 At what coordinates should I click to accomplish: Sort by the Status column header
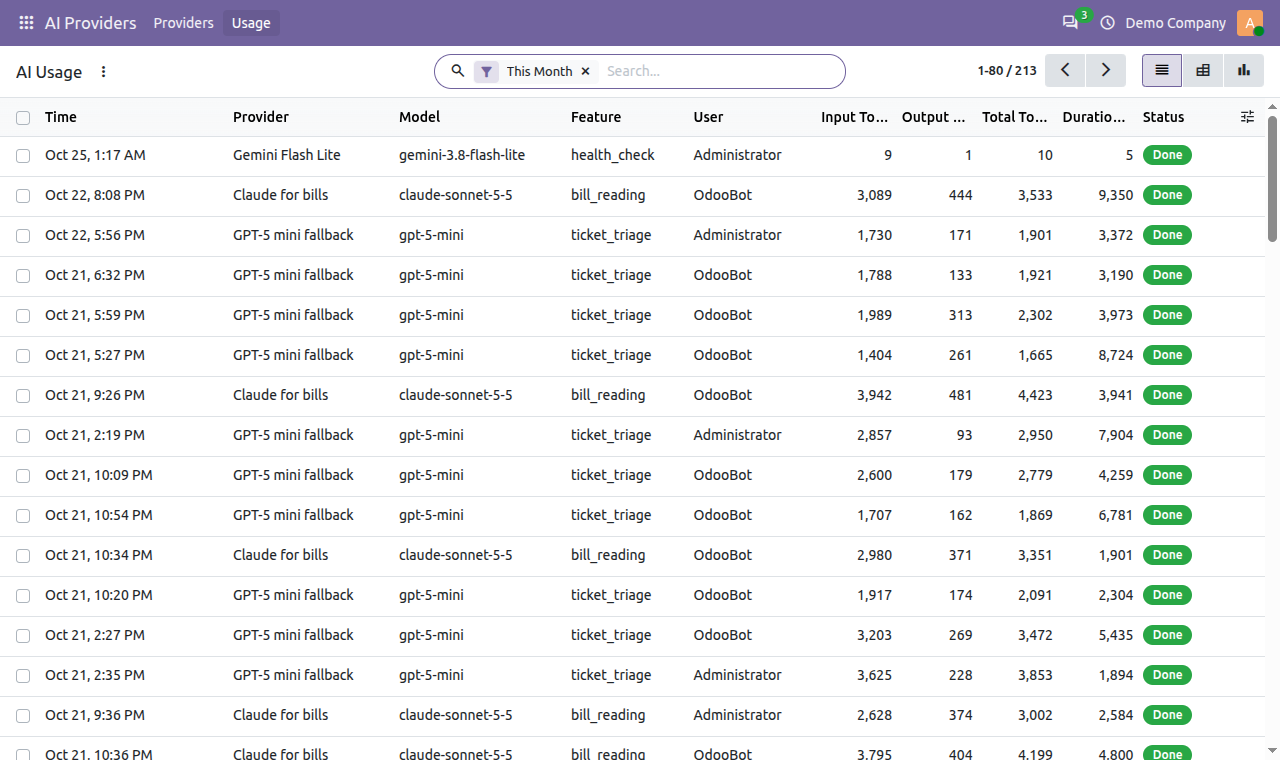[x=1163, y=117]
